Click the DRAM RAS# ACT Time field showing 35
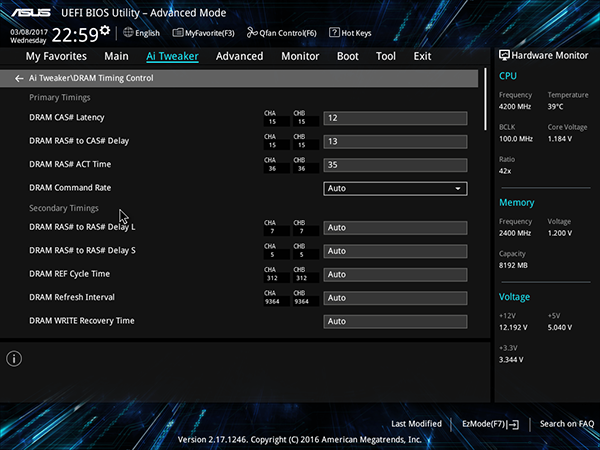Screen dimensions: 600x450 click(x=395, y=165)
